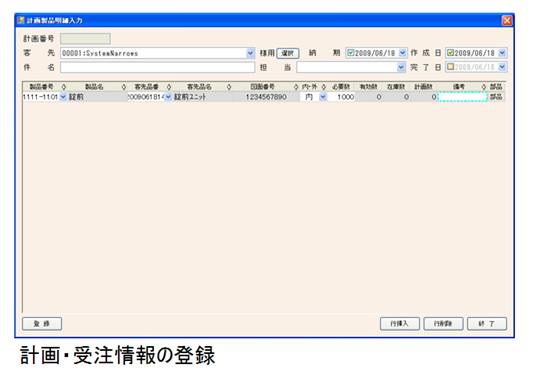Click the sort arrow beside 客先品名 header

(229, 87)
